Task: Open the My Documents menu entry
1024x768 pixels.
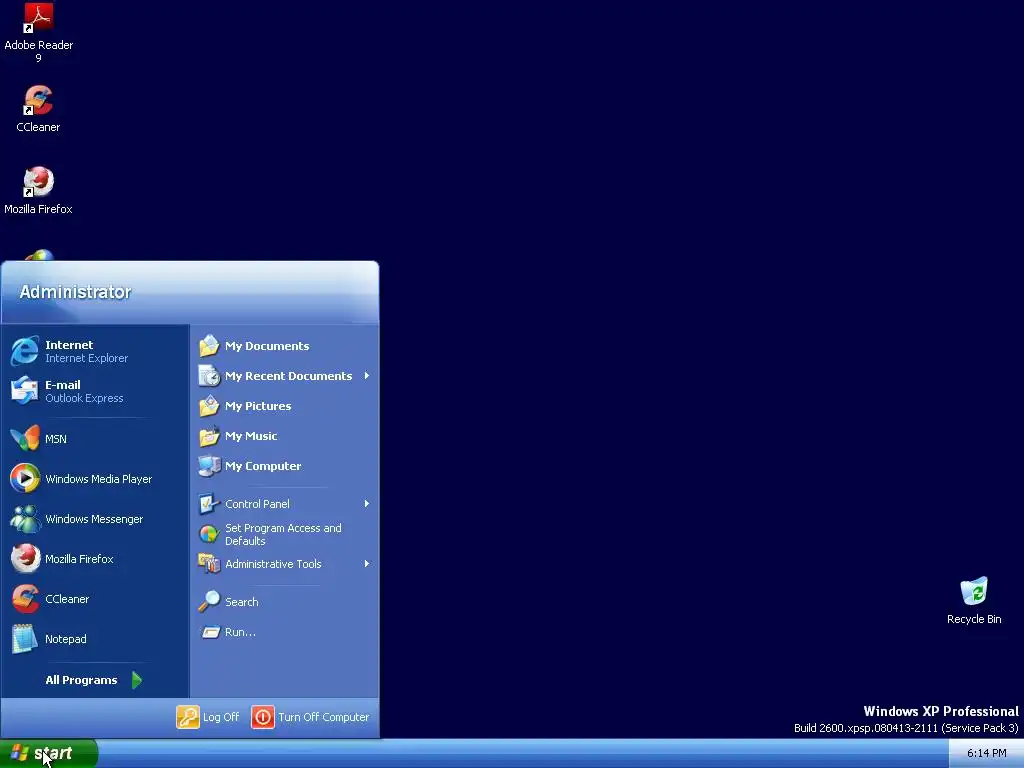Action: tap(284, 345)
